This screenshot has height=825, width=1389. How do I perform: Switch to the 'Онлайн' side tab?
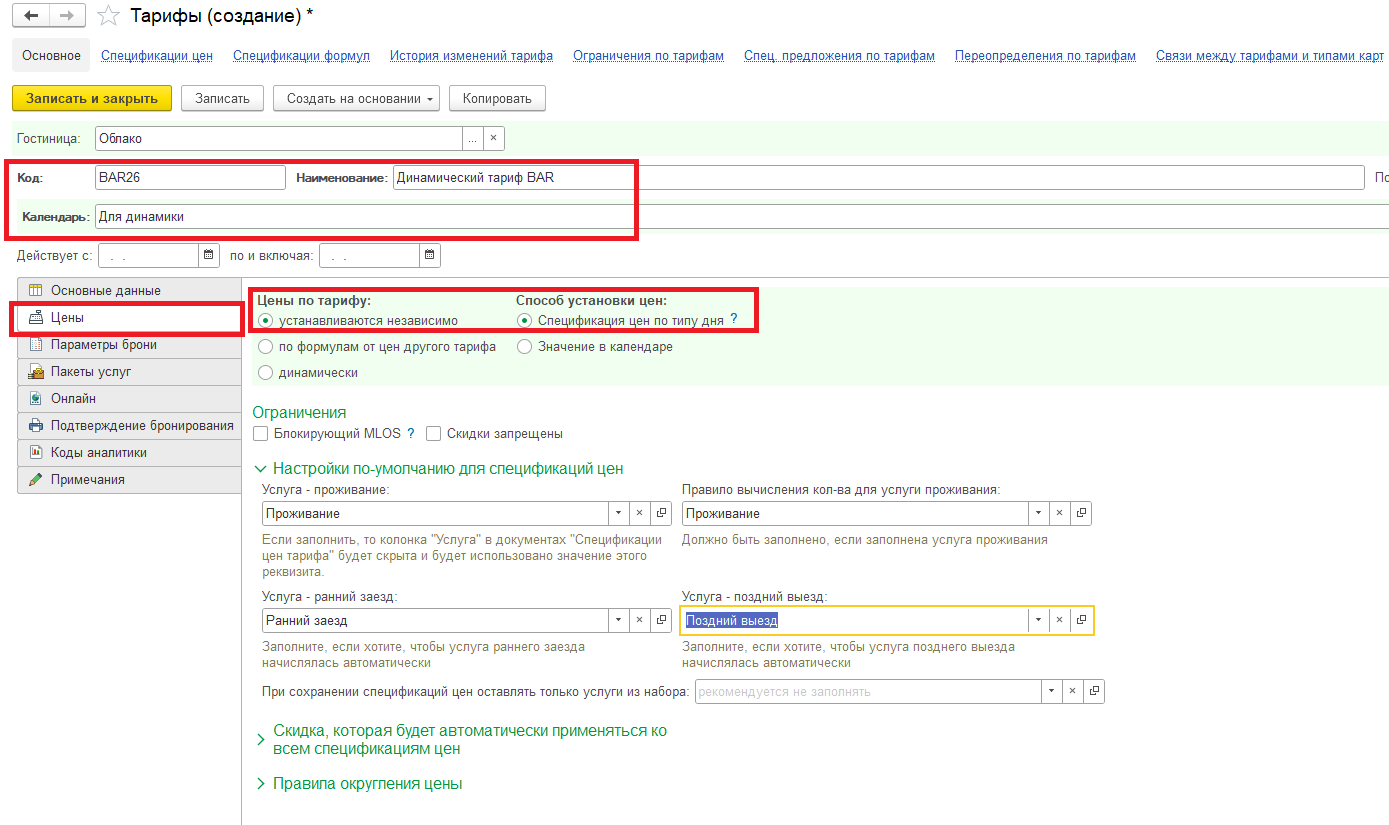point(129,398)
